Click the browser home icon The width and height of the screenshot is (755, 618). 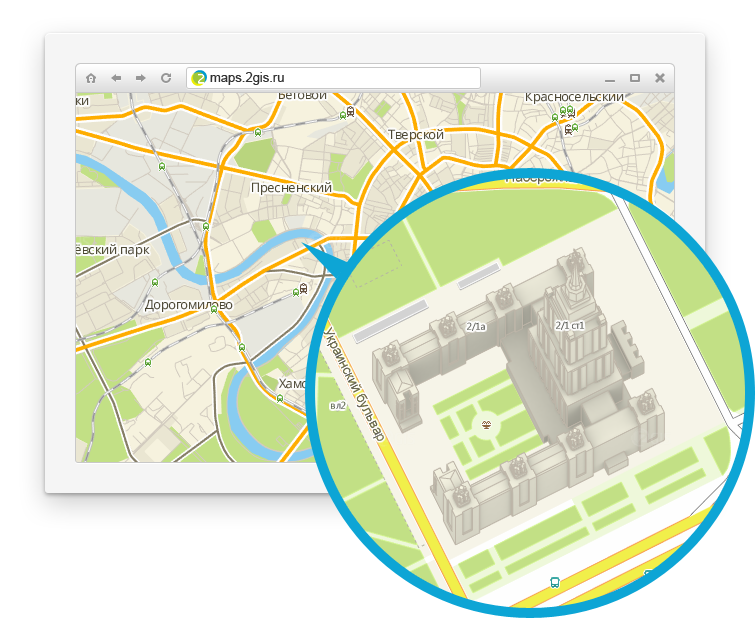[x=91, y=78]
